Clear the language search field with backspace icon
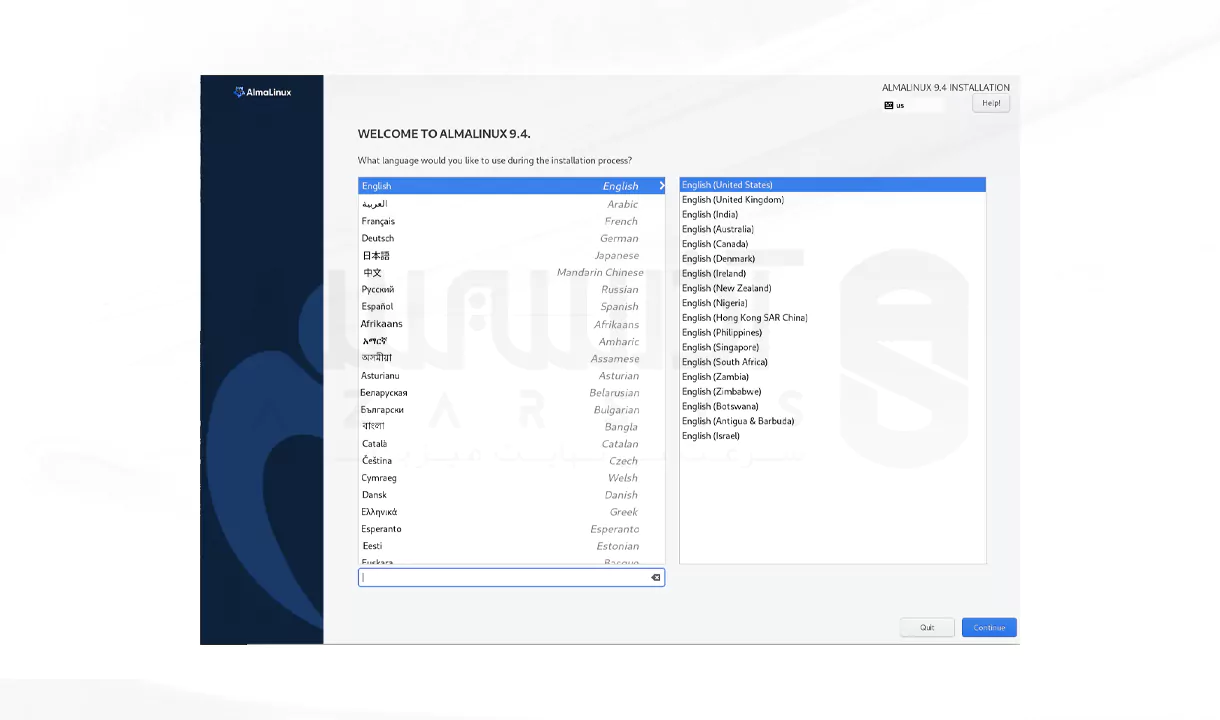The height and width of the screenshot is (720, 1220). (656, 577)
